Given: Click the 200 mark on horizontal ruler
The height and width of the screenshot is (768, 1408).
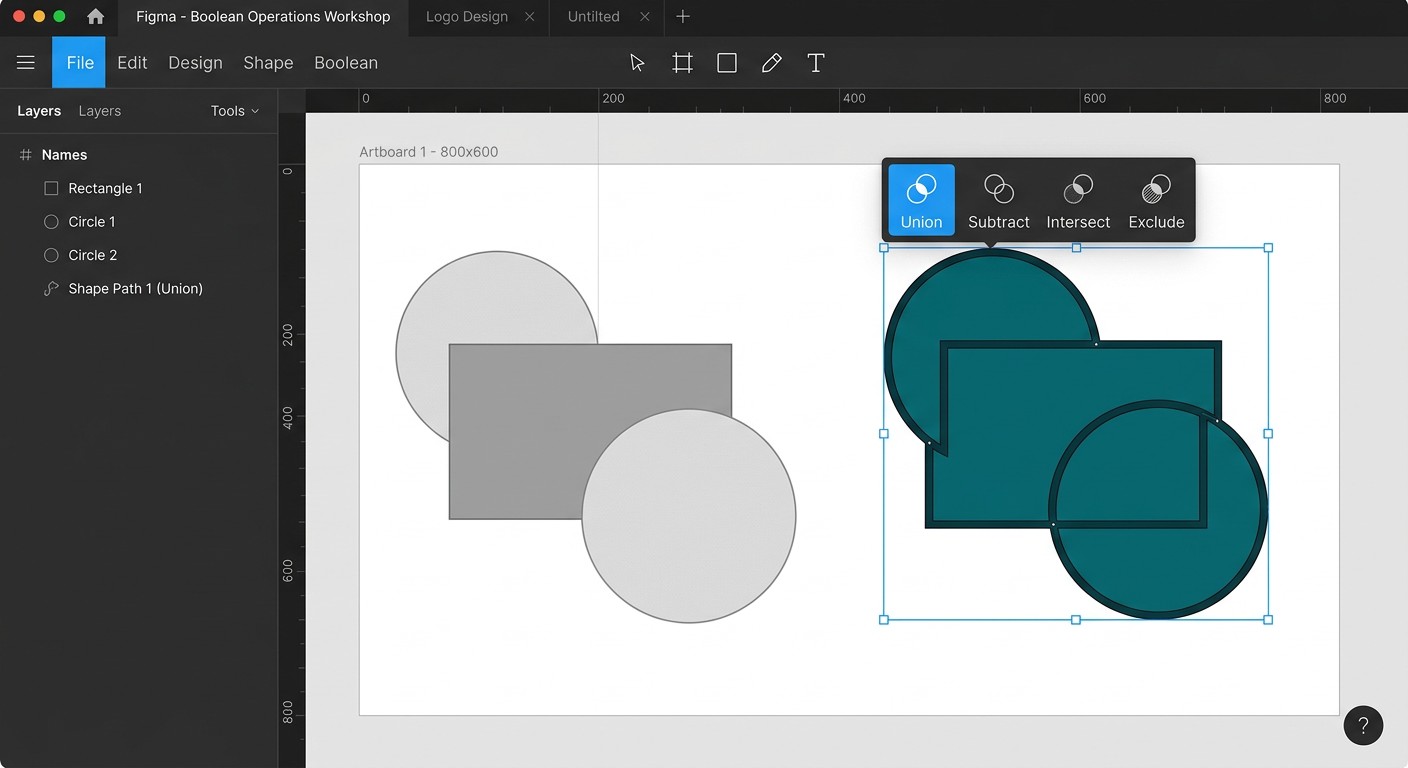Looking at the screenshot, I should (613, 99).
